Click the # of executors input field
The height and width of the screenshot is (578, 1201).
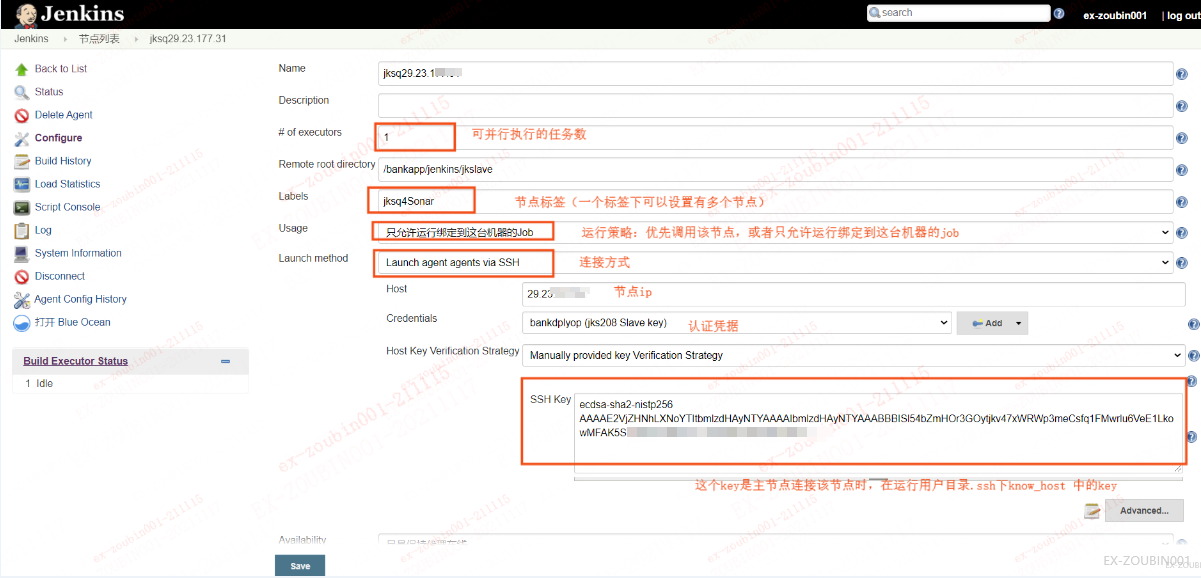coord(775,138)
